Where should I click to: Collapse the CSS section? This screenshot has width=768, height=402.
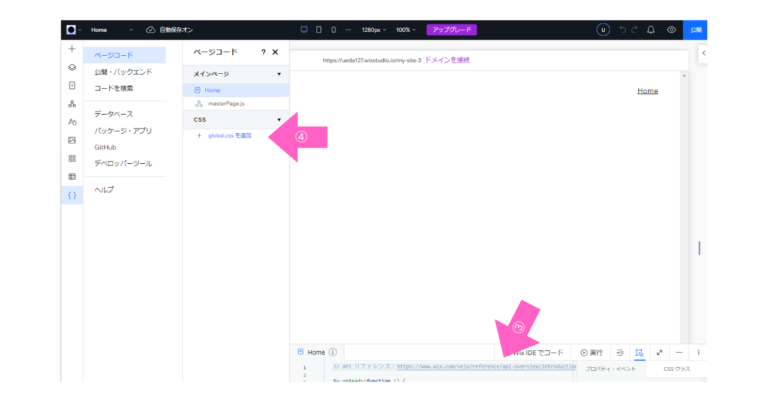(x=279, y=120)
